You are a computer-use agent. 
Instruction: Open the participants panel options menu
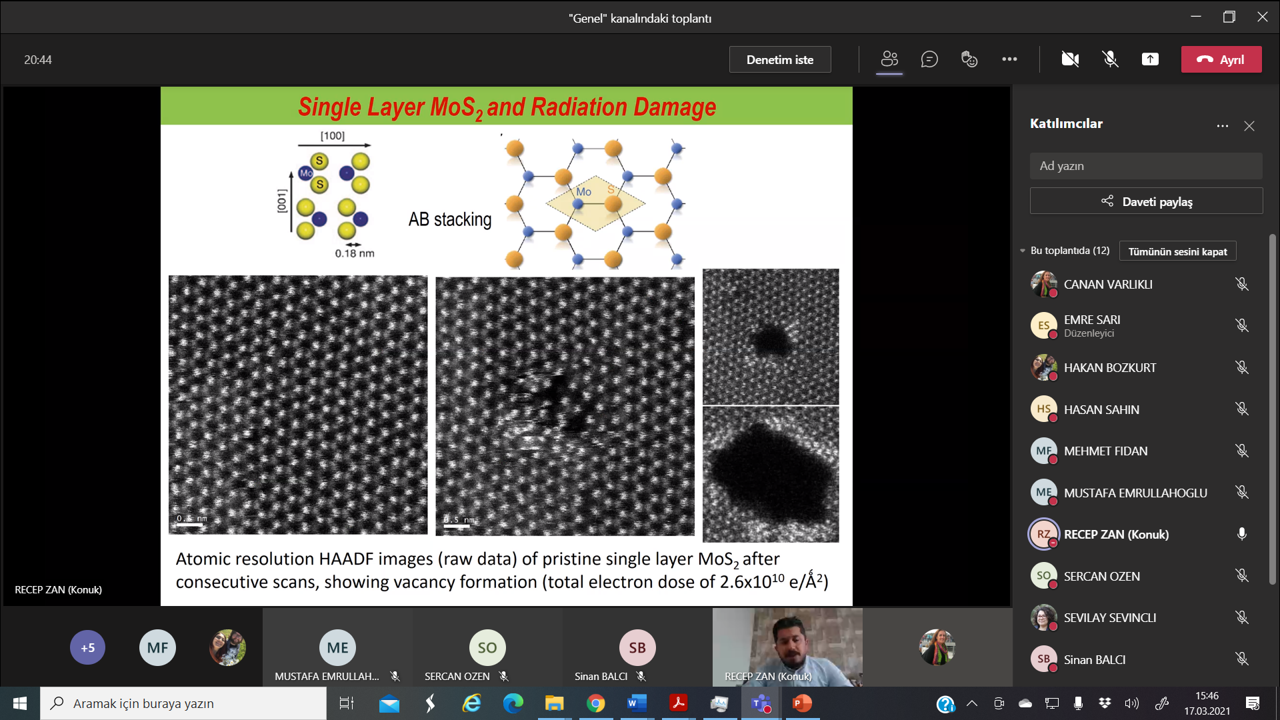tap(1222, 125)
